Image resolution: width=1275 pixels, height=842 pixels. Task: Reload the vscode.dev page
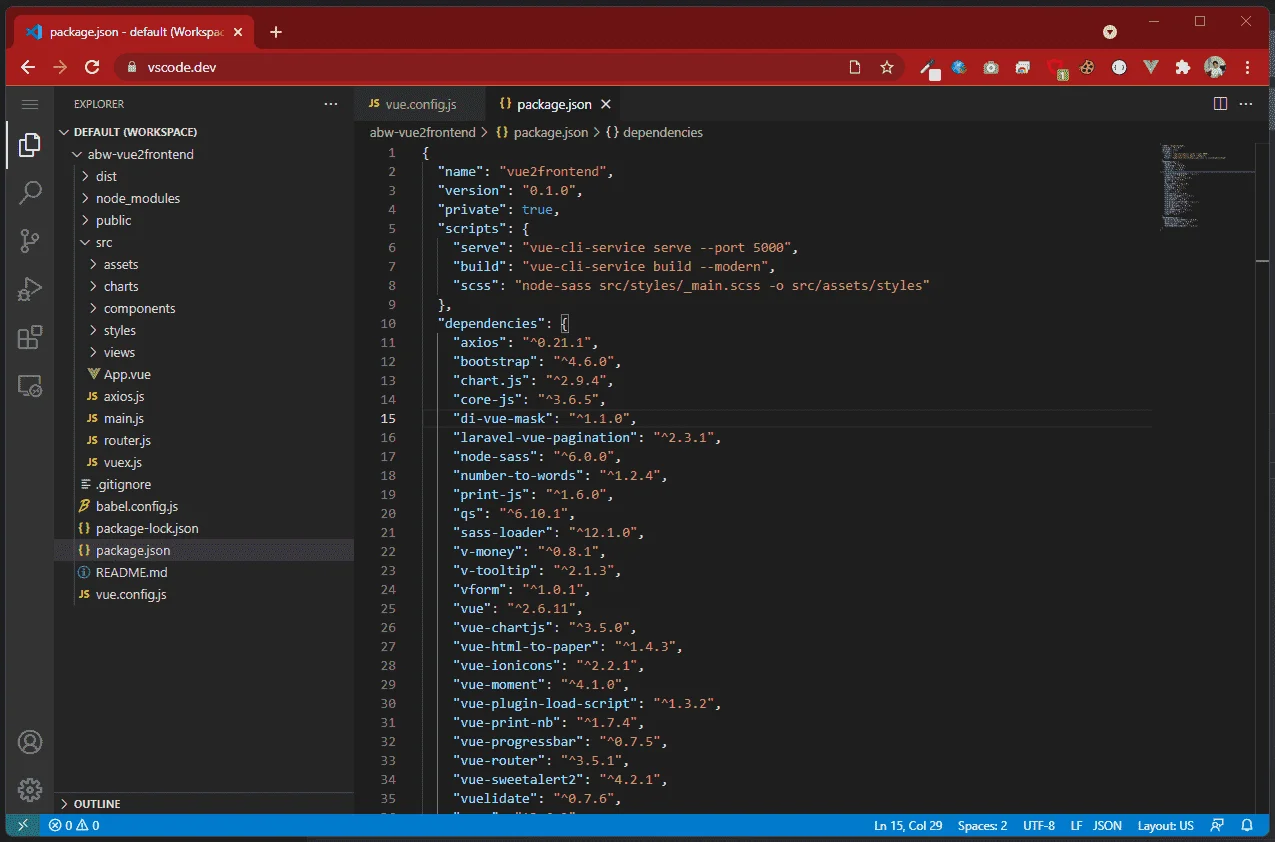click(x=92, y=67)
